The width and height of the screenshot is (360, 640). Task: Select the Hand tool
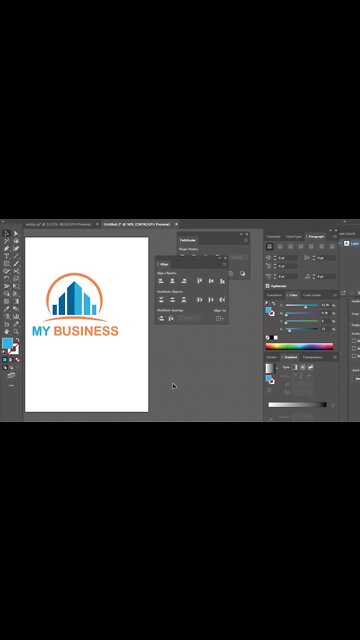(7, 331)
